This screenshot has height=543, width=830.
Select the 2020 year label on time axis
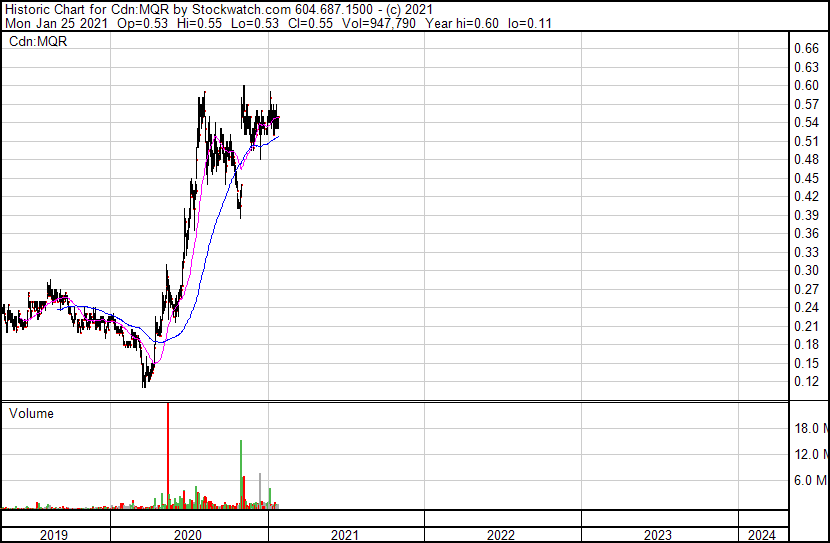pos(188,535)
